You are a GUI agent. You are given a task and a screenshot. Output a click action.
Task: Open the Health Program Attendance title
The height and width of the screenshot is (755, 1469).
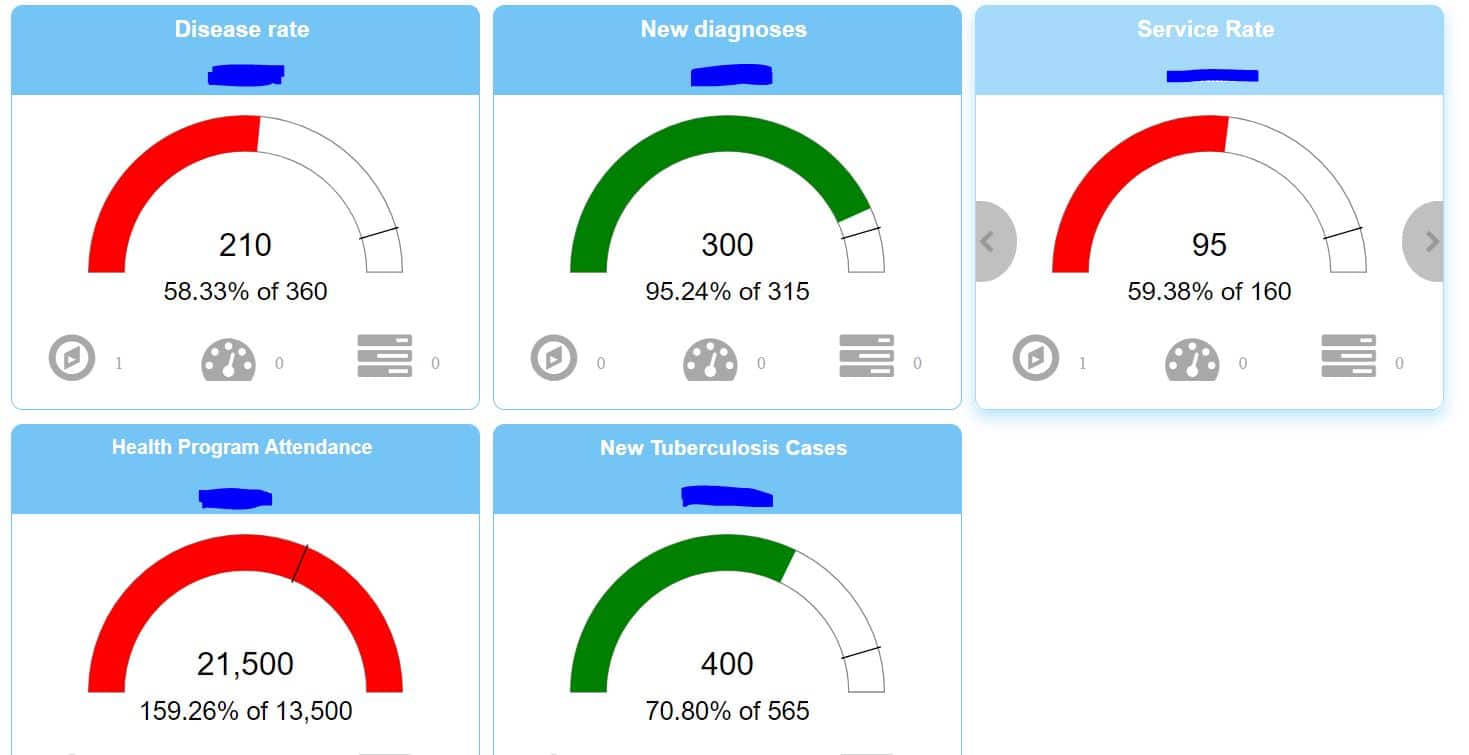coord(242,447)
